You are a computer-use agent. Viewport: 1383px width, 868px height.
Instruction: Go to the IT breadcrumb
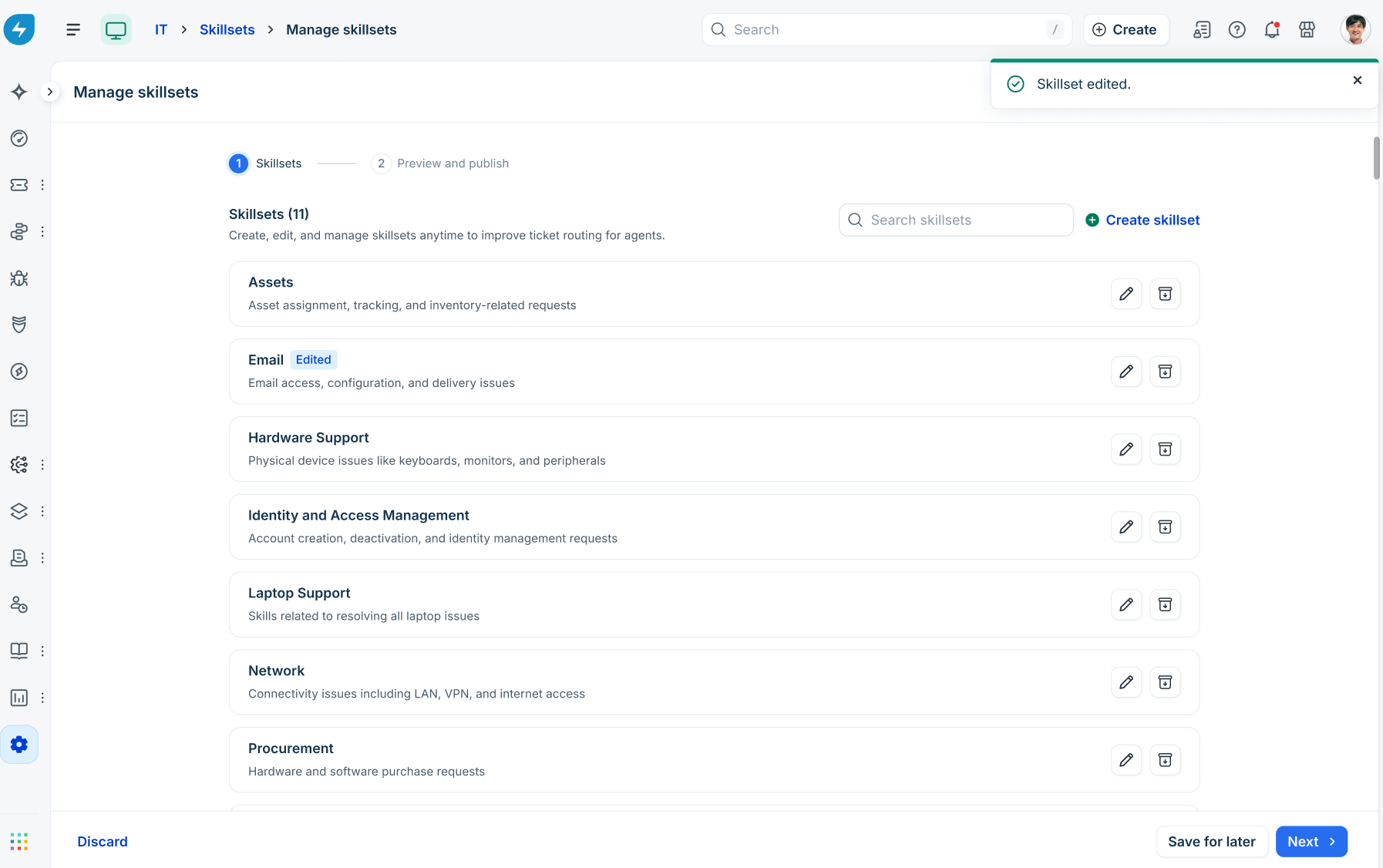click(161, 29)
